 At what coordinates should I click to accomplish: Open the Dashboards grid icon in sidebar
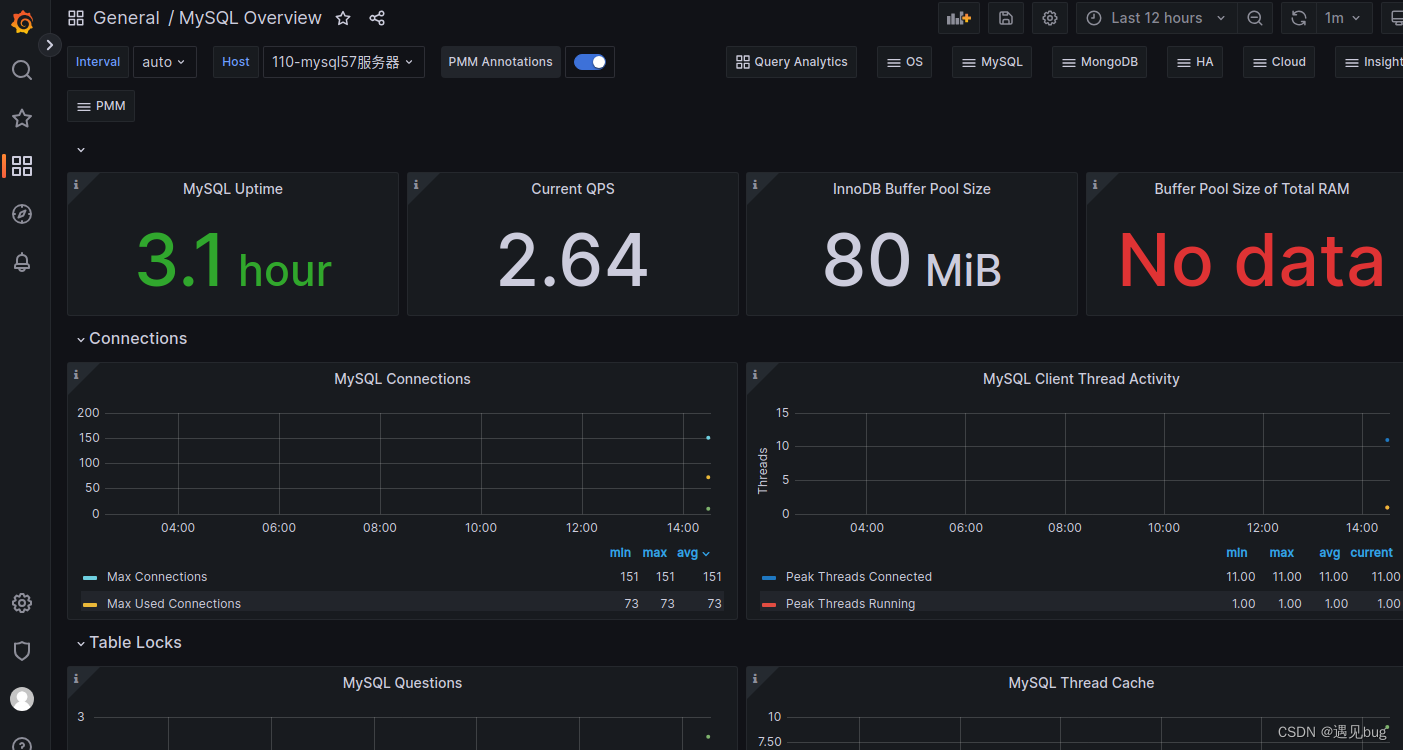click(x=22, y=166)
